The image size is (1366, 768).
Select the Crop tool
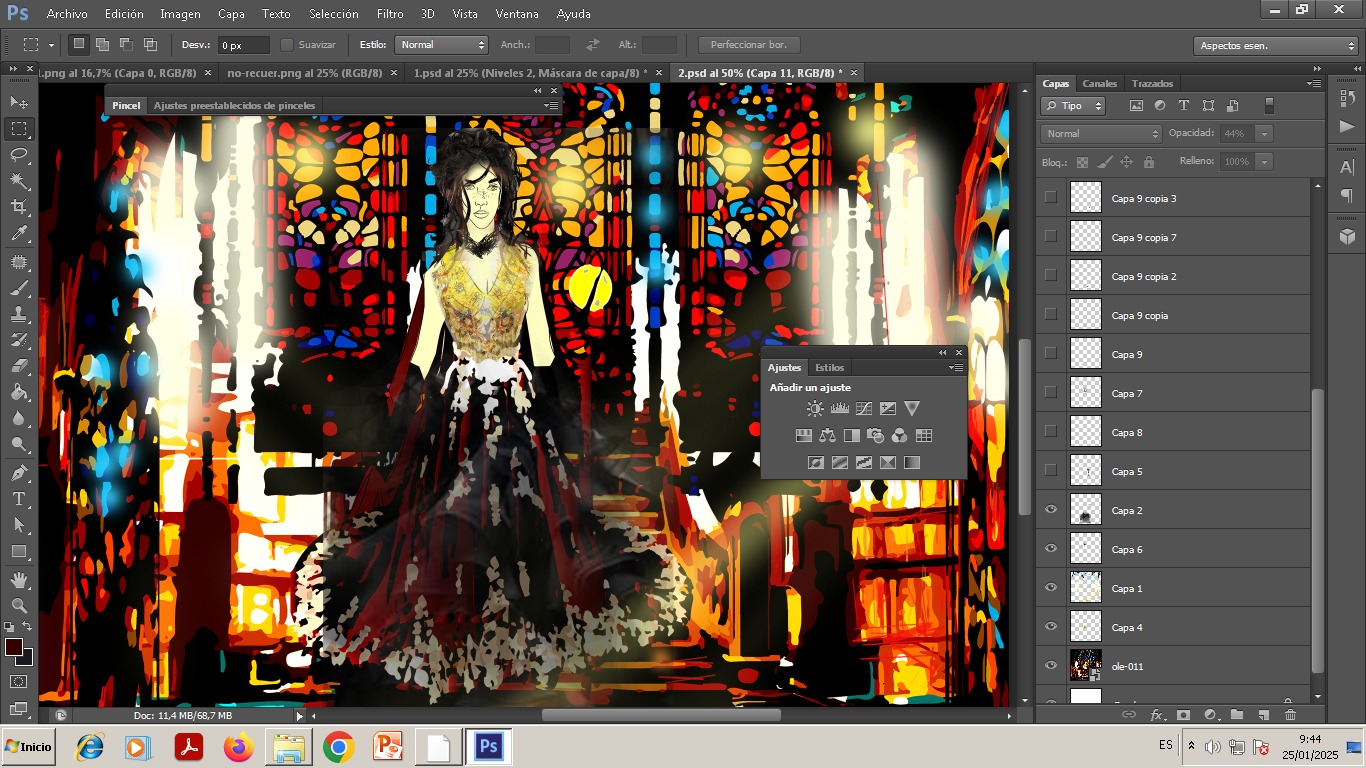coord(19,207)
